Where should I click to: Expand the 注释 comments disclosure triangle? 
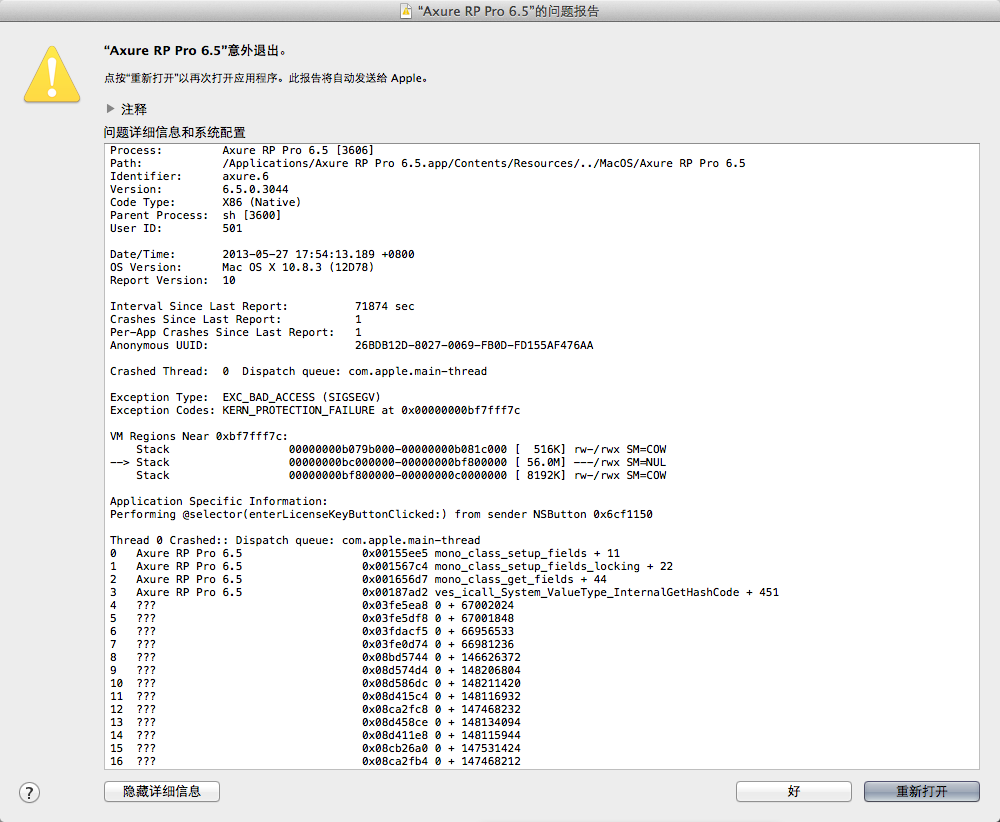110,109
